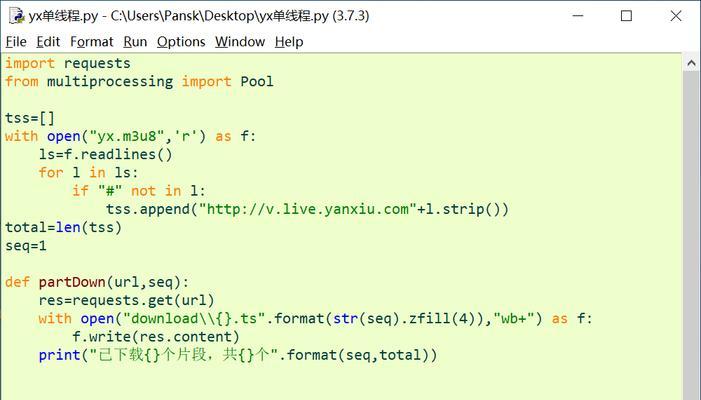Click the line 'res=requests.get(url)'
Screen dimensions: 701x400
pyautogui.click(x=127, y=300)
